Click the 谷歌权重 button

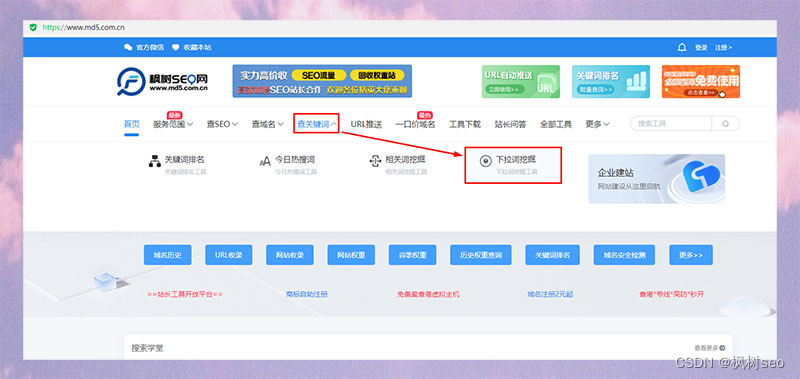pos(412,255)
